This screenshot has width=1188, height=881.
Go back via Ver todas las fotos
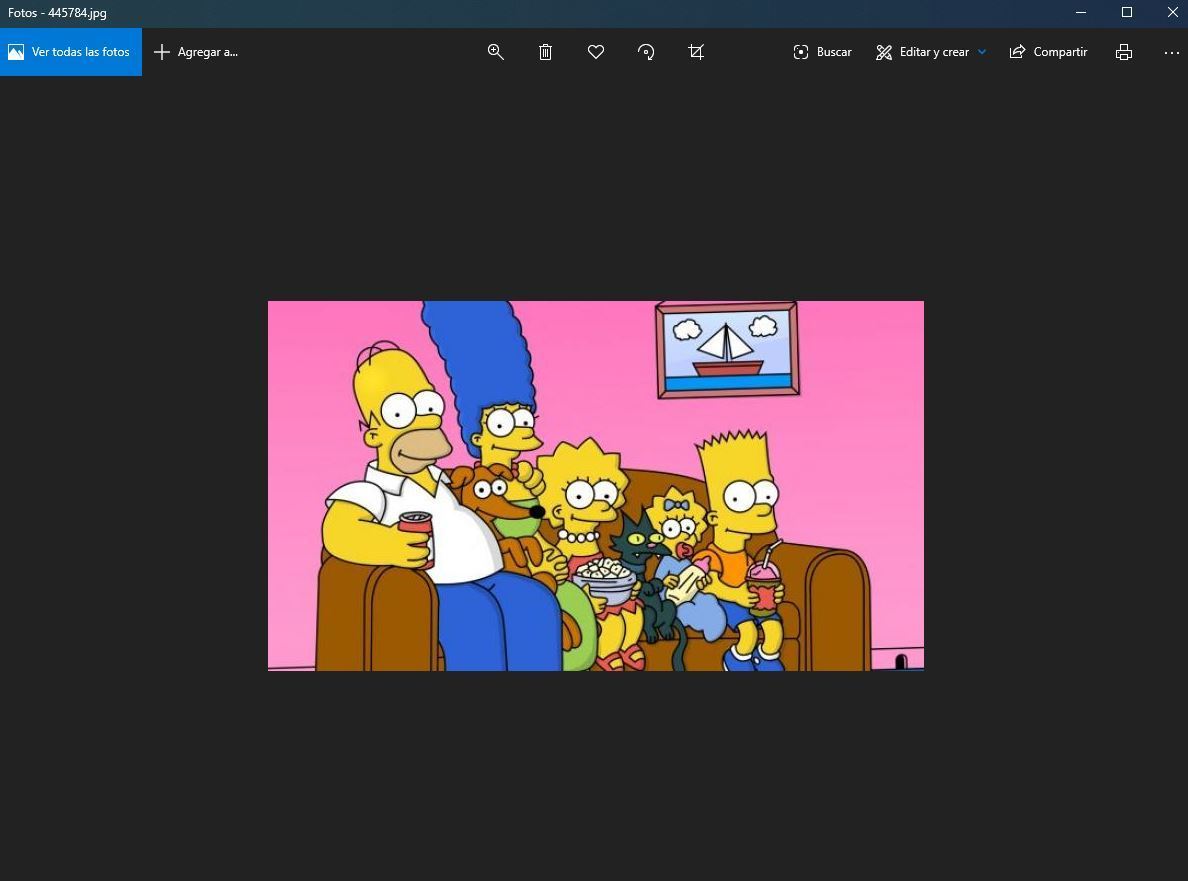tap(71, 52)
